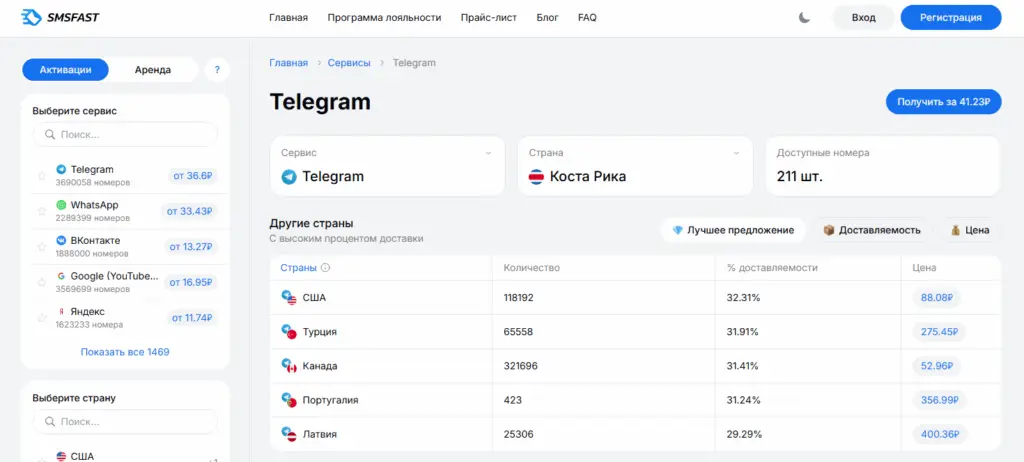
Task: Click the Costa Rica flag icon
Action: [x=536, y=176]
